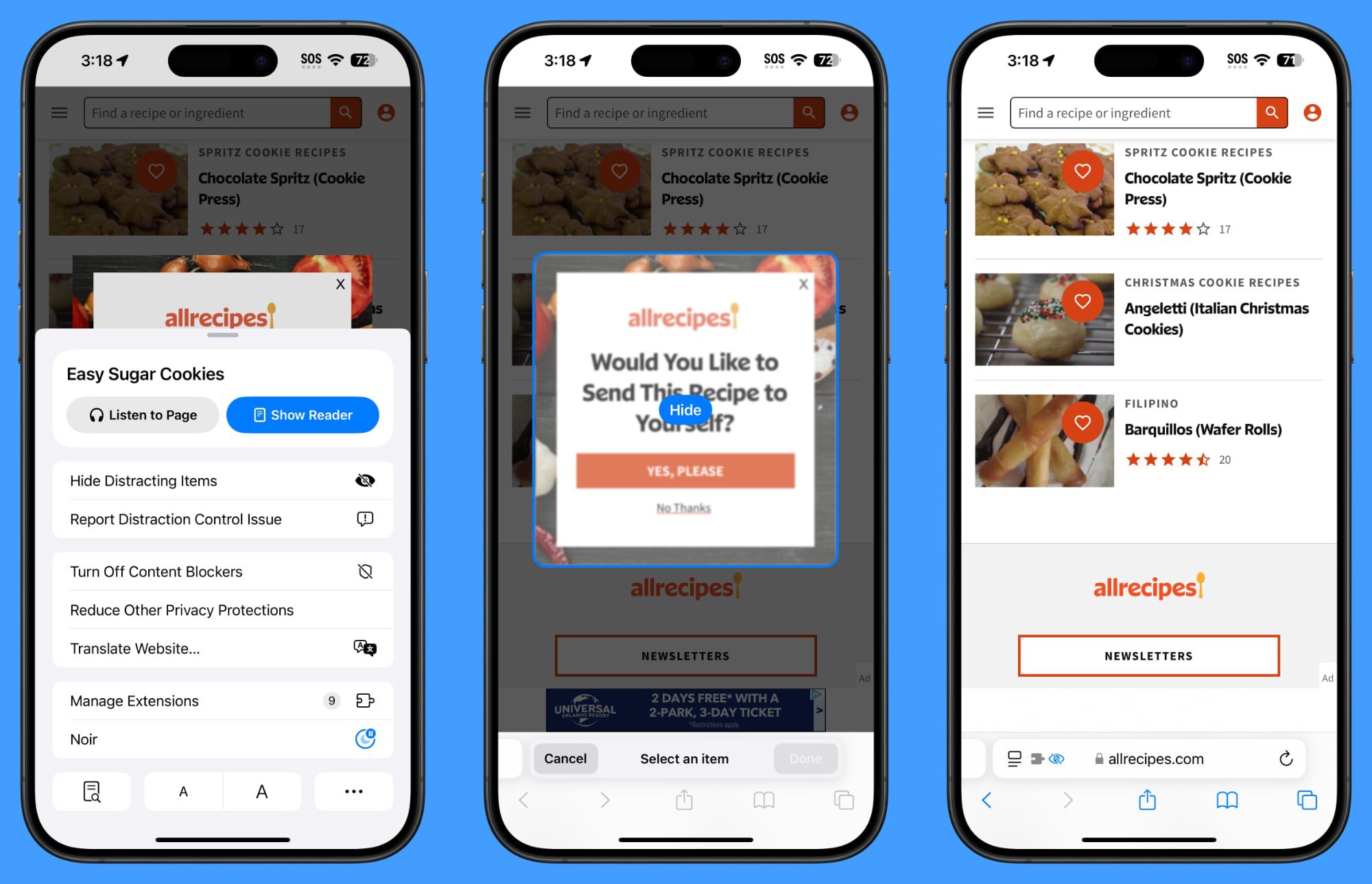Click the Noir extension icon
Viewport: 1372px width, 884px height.
(364, 739)
